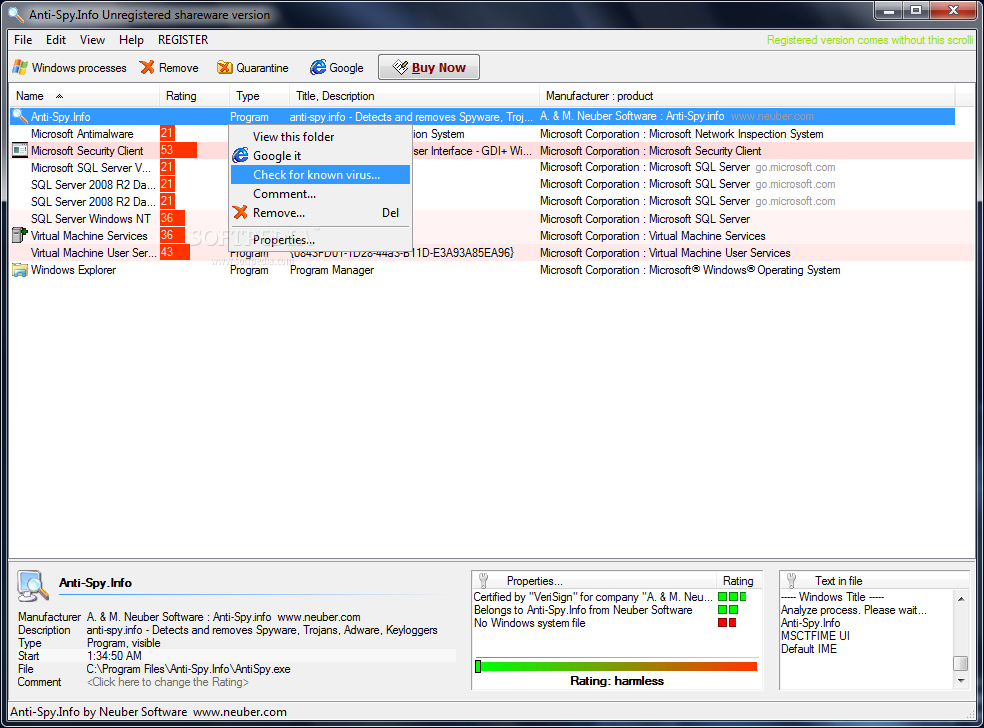The height and width of the screenshot is (728, 984).
Task: Click the start time 1:34:50 AM value
Action: coord(114,656)
